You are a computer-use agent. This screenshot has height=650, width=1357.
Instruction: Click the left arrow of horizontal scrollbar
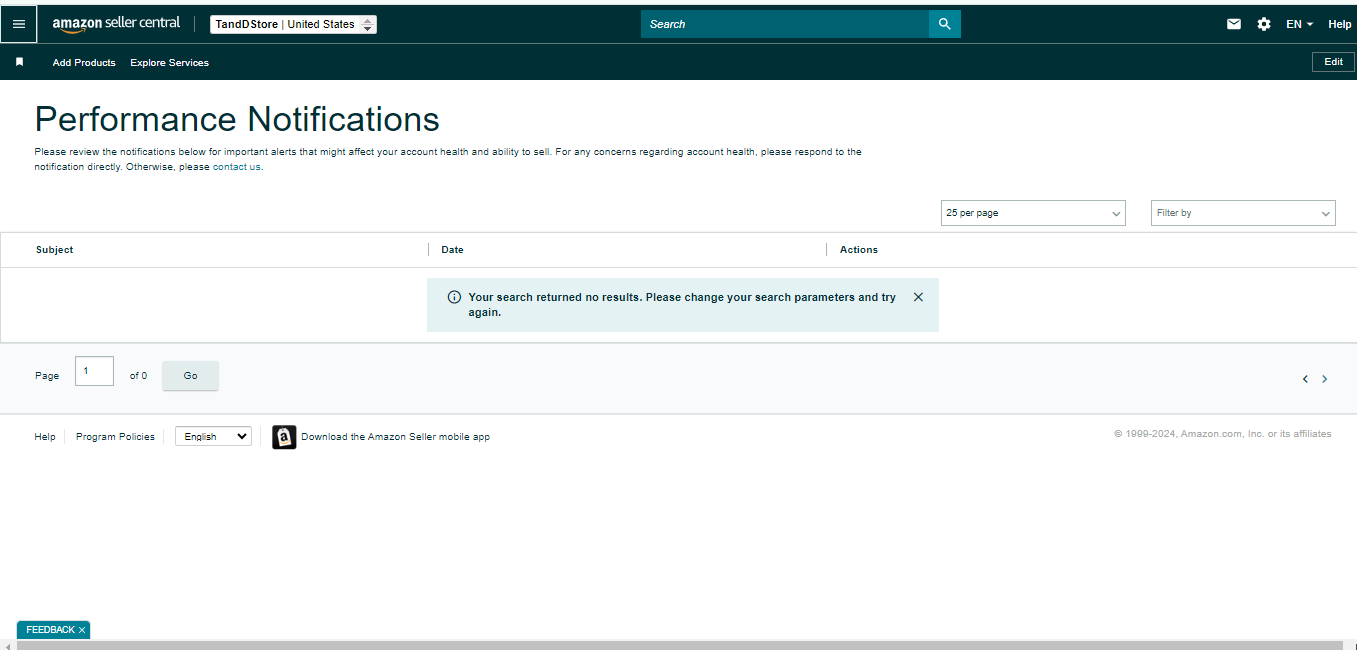click(x=6, y=645)
